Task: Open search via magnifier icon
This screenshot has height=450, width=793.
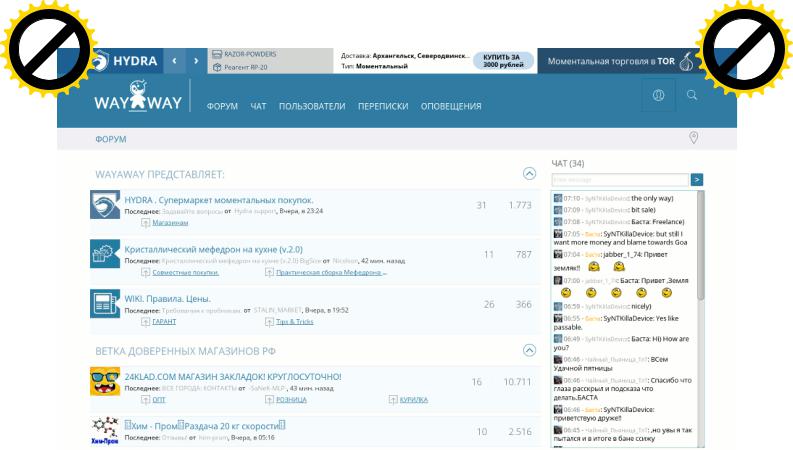Action: (692, 95)
